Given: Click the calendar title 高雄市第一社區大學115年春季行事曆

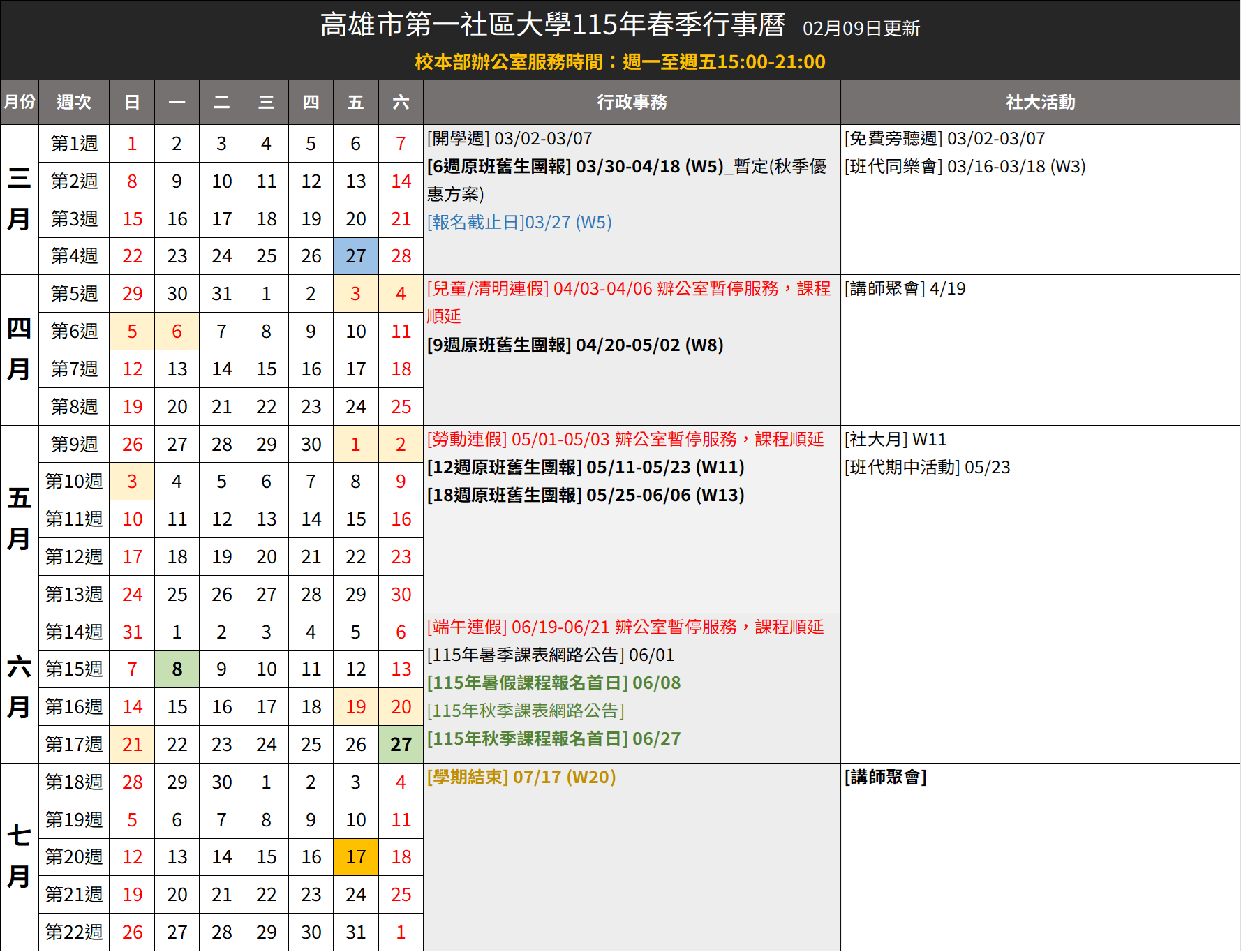Looking at the screenshot, I should [x=553, y=25].
